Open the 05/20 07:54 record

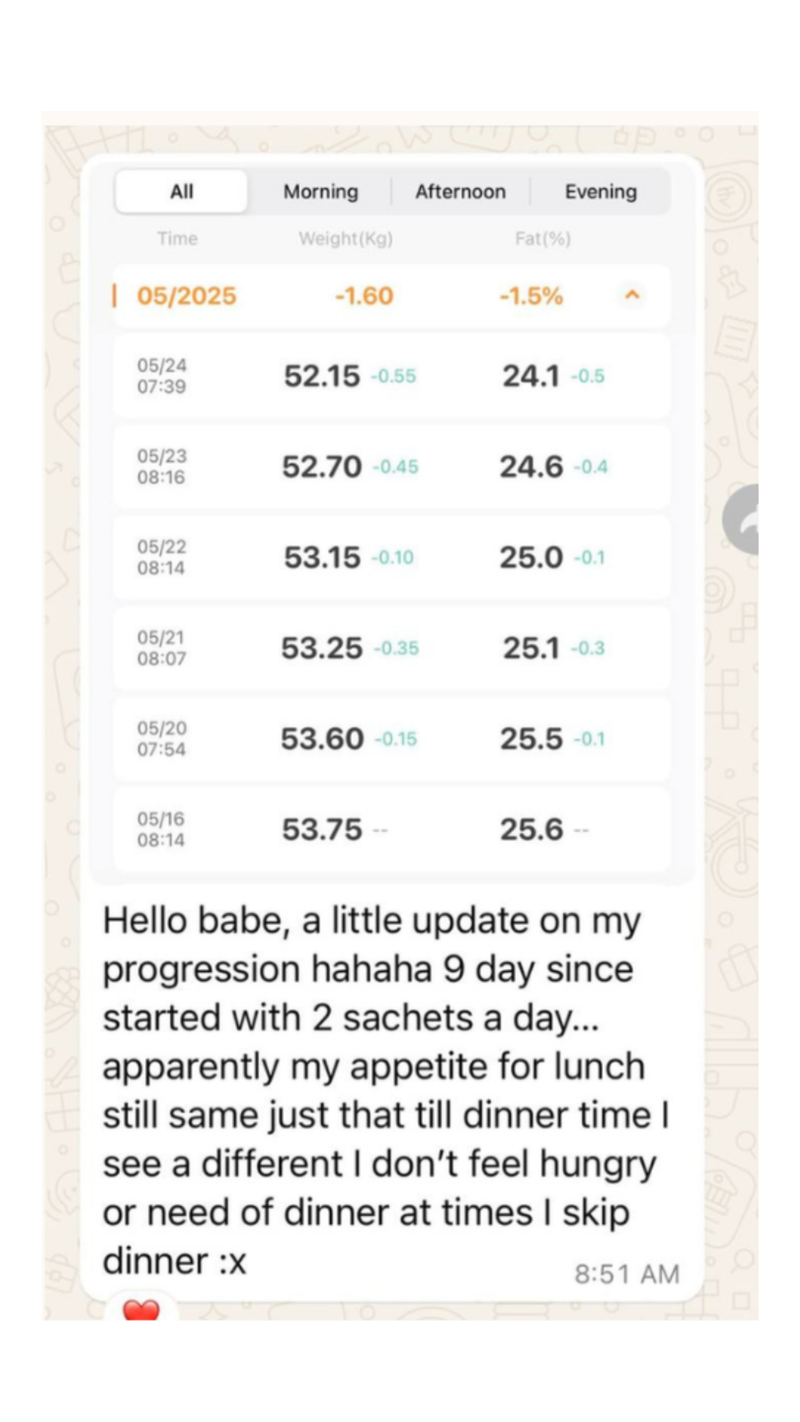[x=391, y=739]
